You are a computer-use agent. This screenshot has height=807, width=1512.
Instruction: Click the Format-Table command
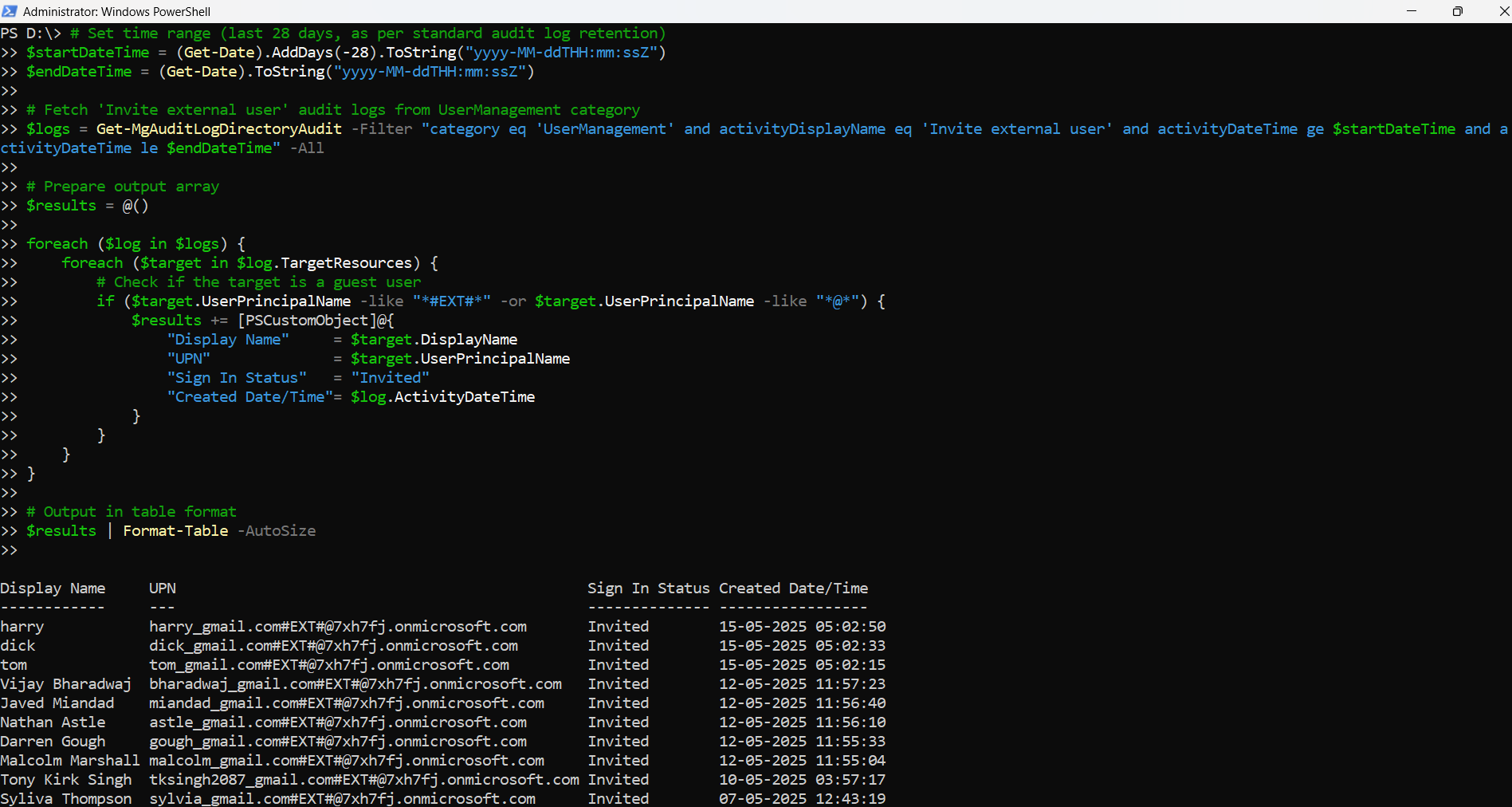(175, 531)
